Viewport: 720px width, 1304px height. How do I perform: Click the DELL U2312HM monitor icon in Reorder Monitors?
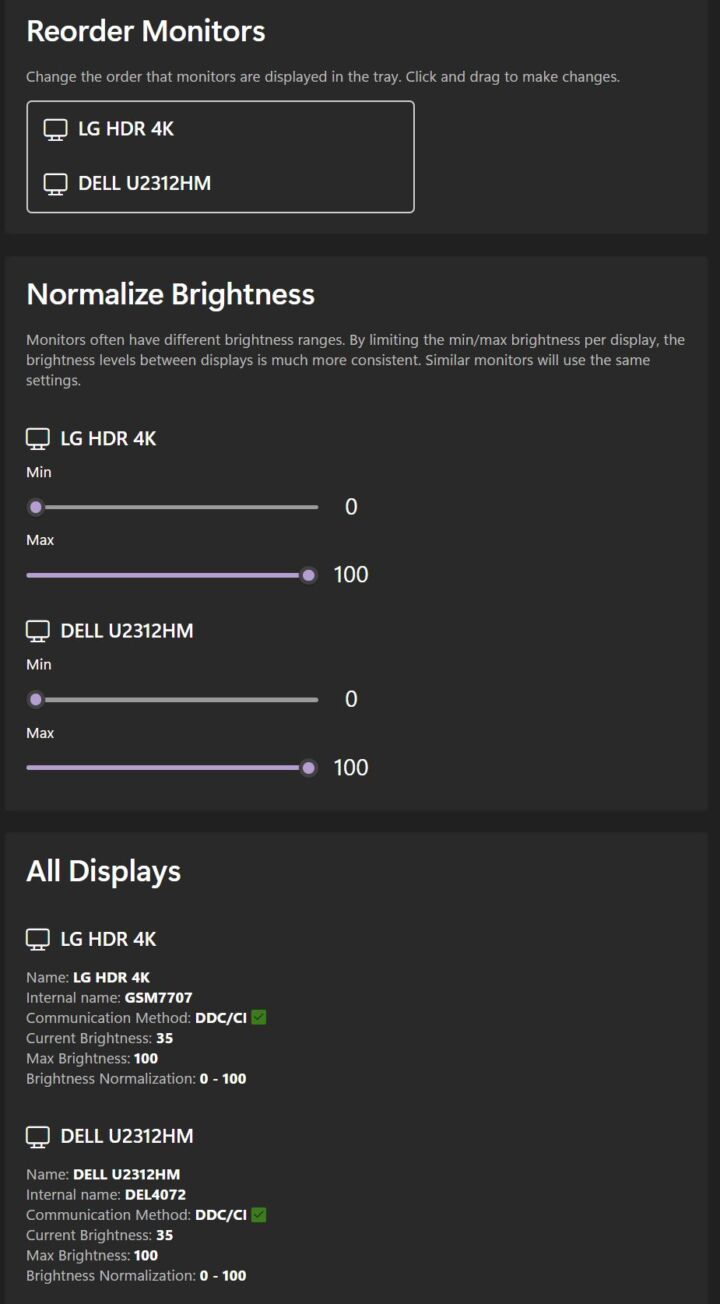click(x=55, y=183)
